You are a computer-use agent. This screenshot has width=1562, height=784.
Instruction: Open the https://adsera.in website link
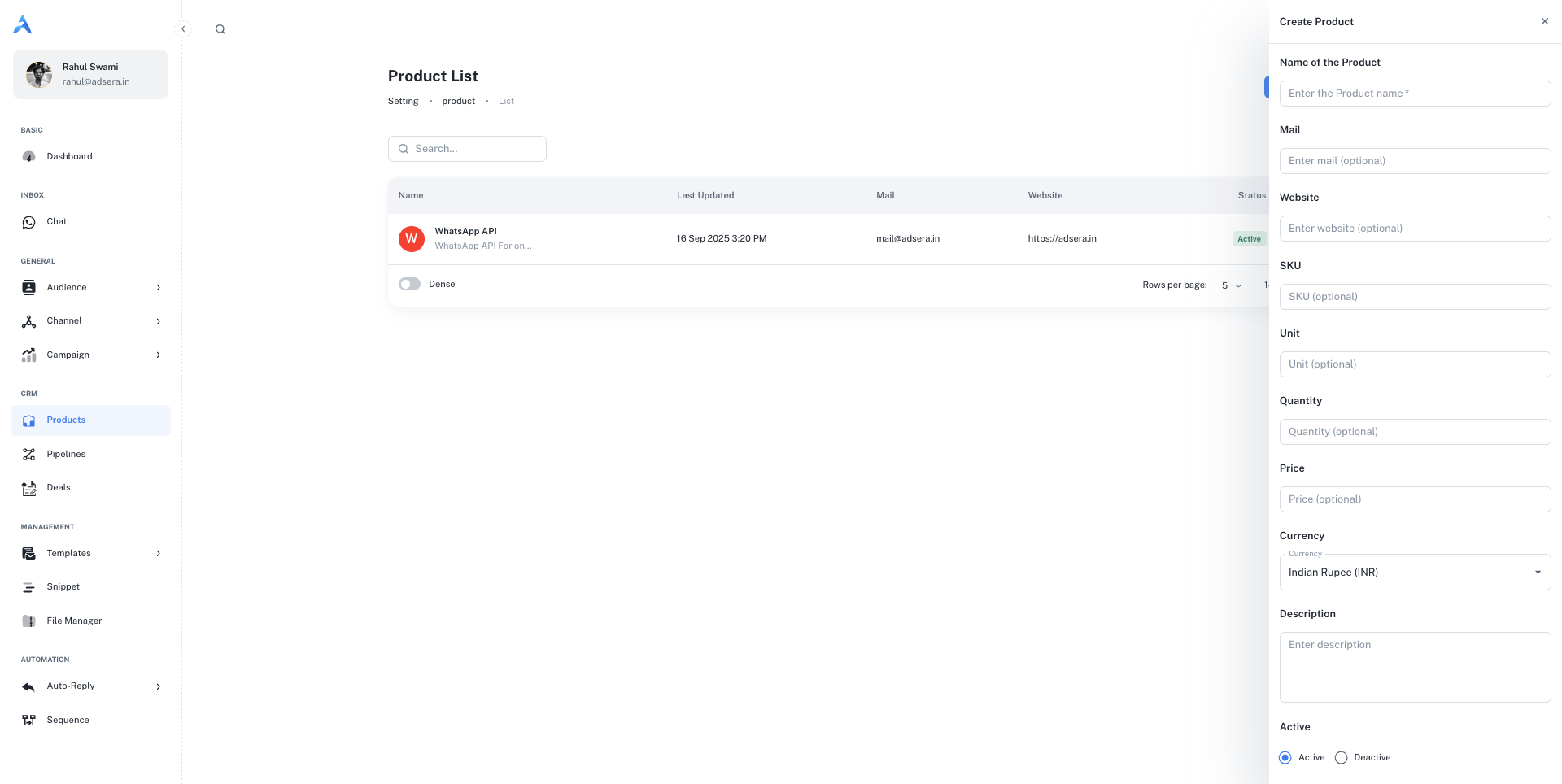point(1062,239)
